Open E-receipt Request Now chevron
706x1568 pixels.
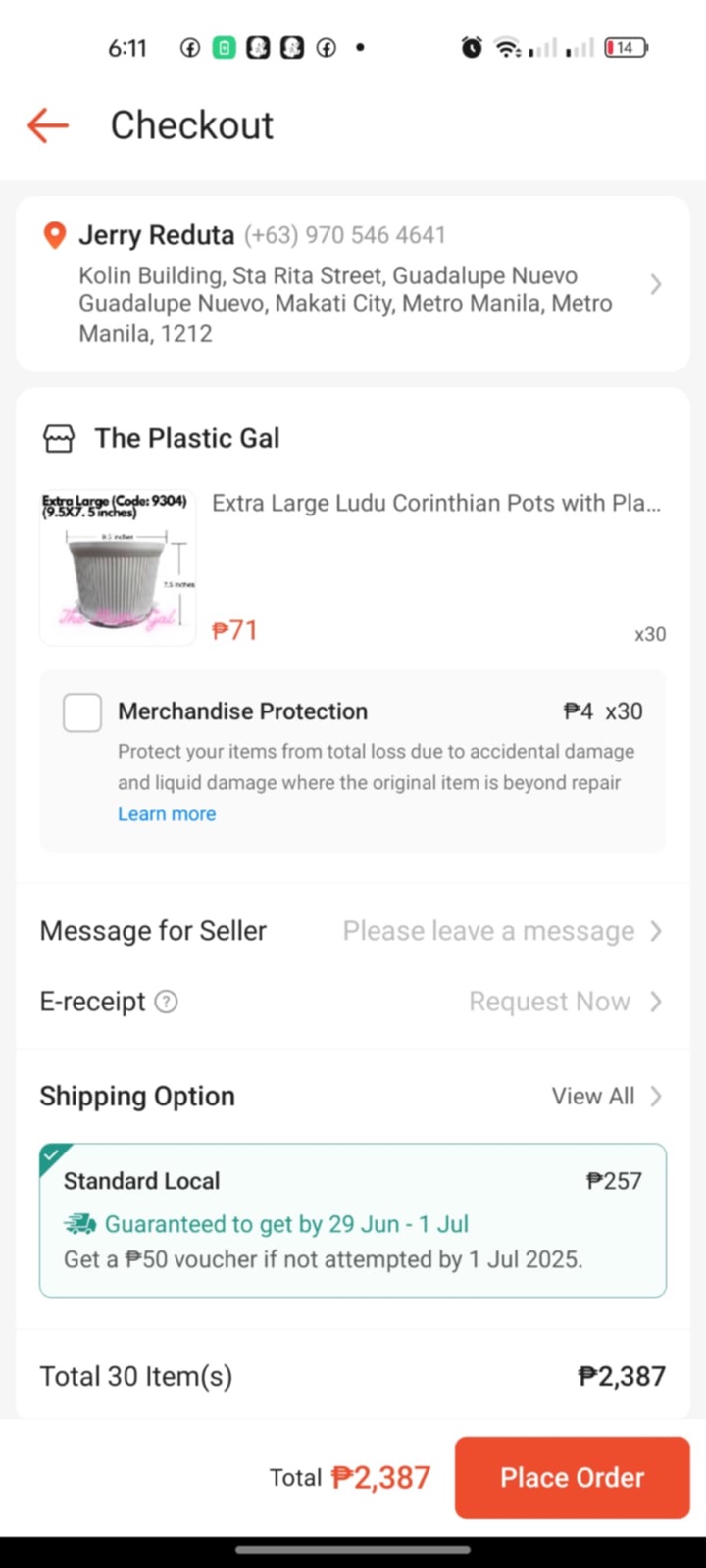click(x=656, y=1002)
